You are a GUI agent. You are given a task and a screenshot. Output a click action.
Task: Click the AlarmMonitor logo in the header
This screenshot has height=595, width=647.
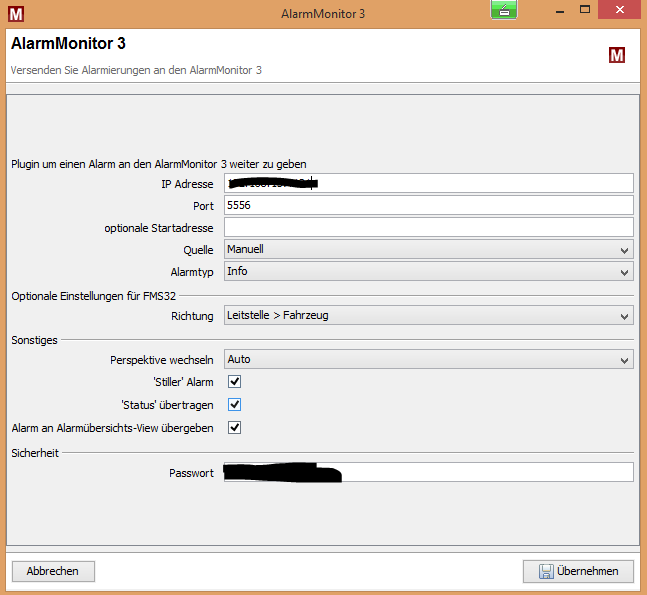pyautogui.click(x=617, y=56)
